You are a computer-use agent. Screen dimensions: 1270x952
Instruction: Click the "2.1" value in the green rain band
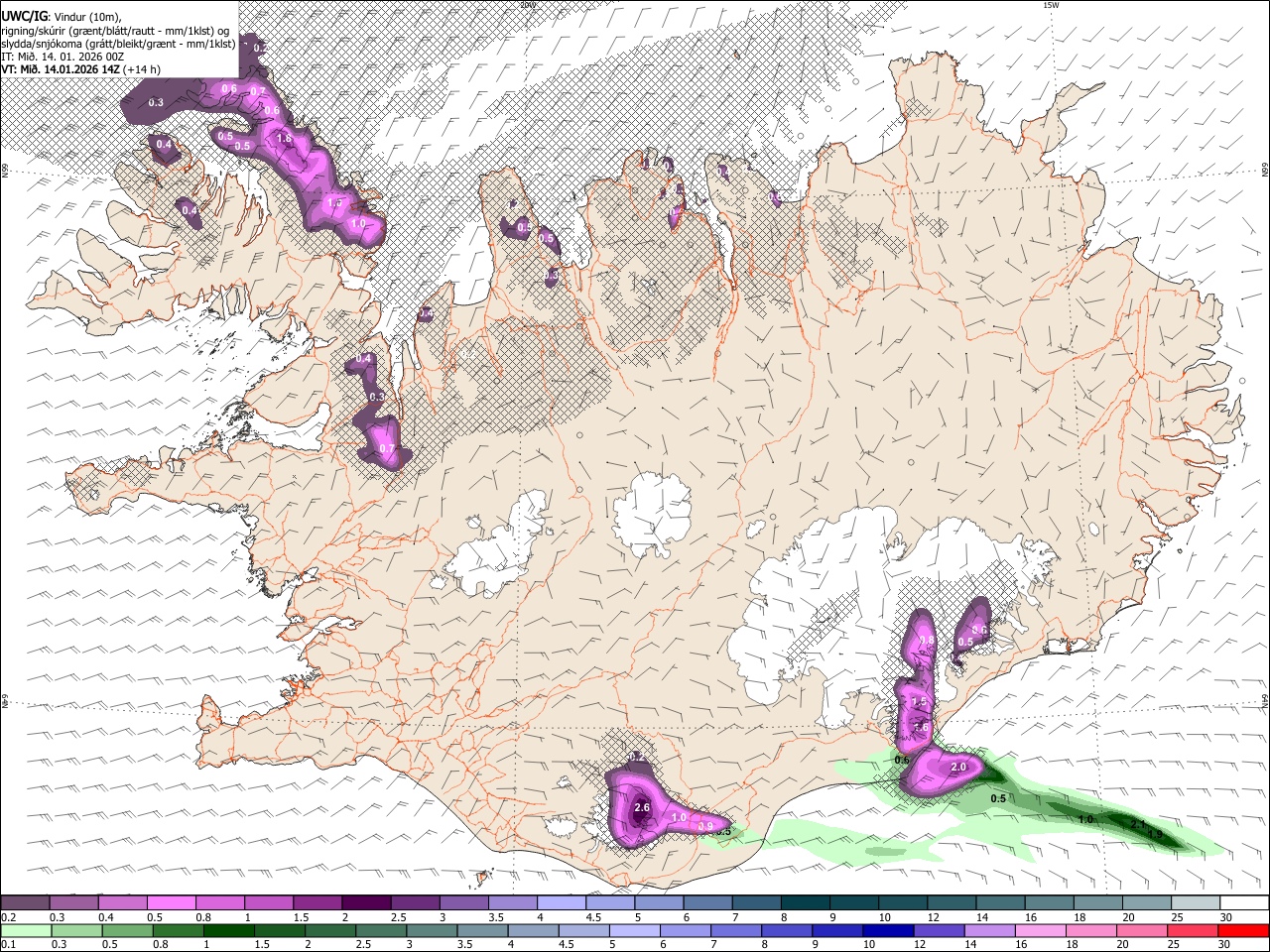click(x=1139, y=825)
